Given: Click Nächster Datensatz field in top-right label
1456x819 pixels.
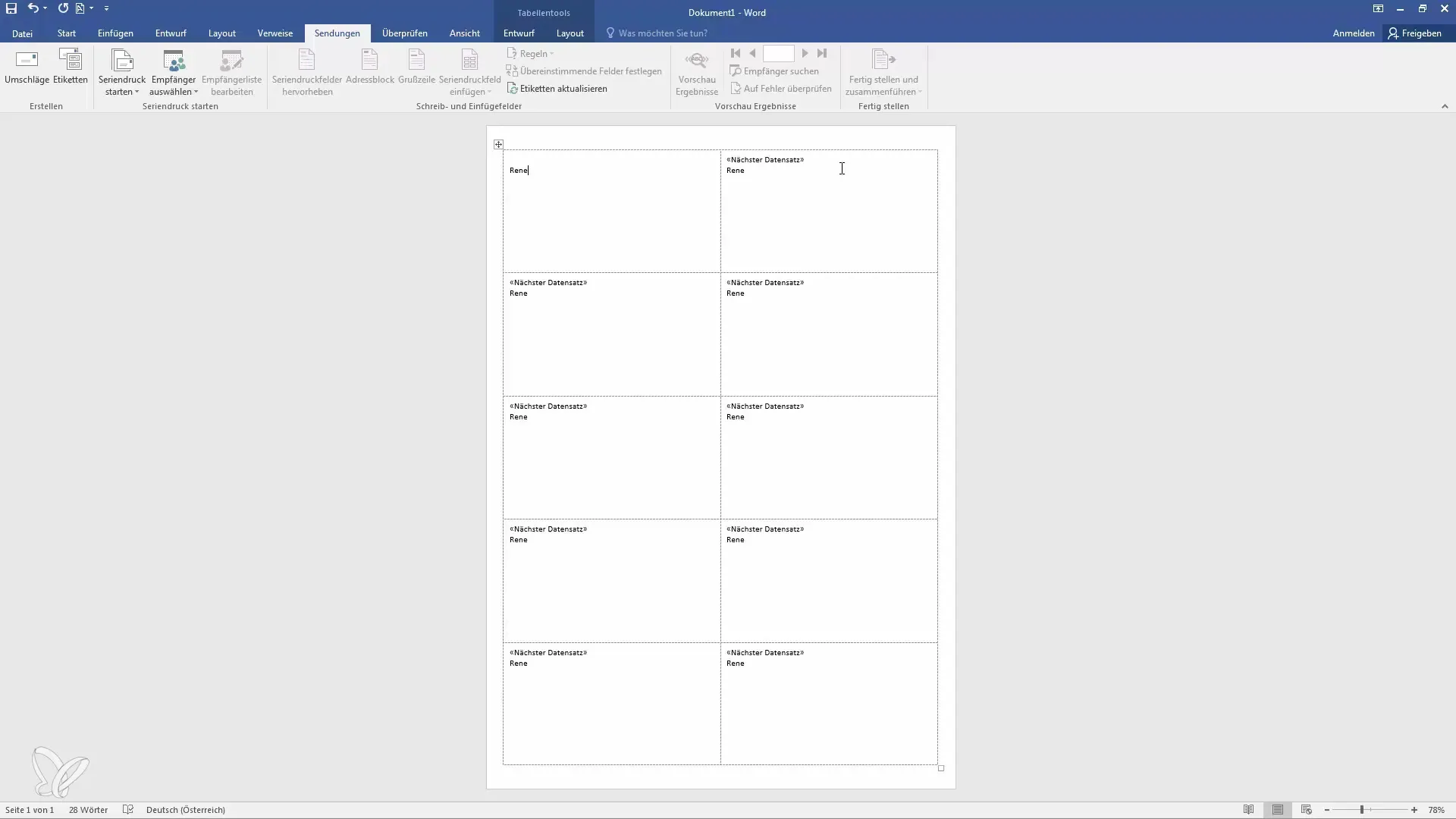Looking at the screenshot, I should 765,160.
